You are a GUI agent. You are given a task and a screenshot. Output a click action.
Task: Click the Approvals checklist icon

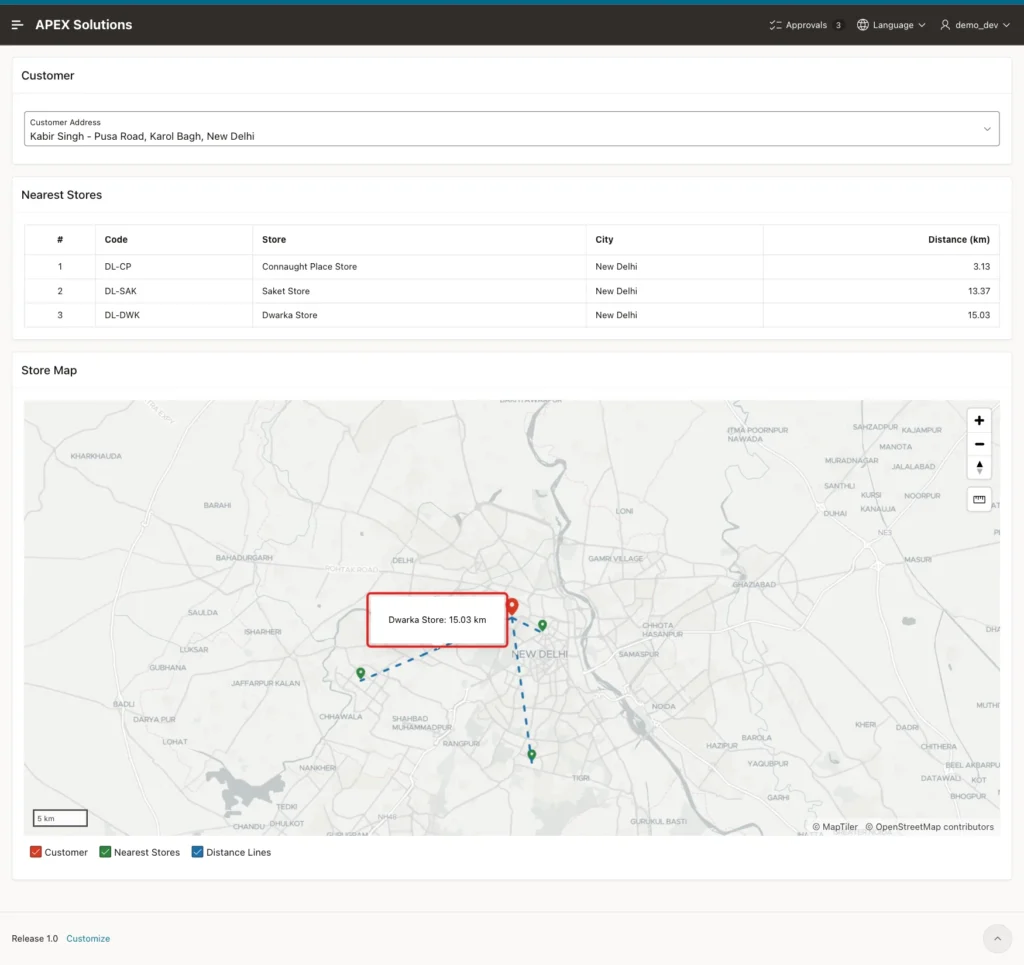click(x=775, y=25)
